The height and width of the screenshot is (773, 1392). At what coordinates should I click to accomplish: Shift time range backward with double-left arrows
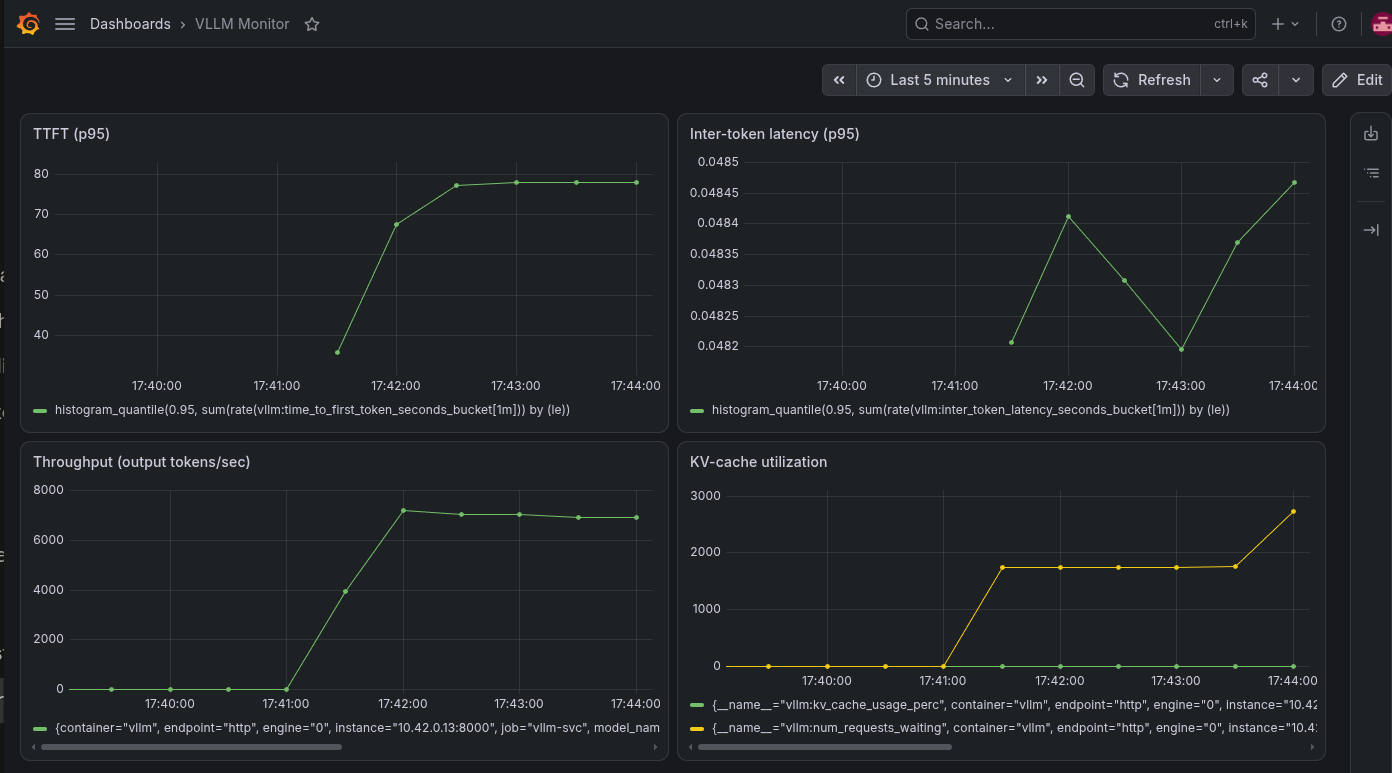point(839,80)
